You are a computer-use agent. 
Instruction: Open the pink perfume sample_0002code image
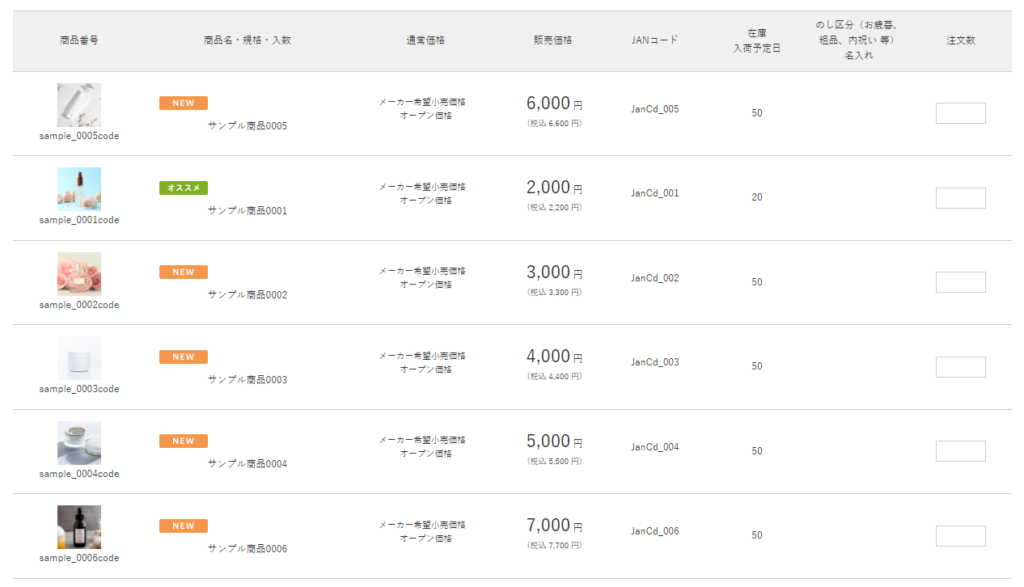79,273
